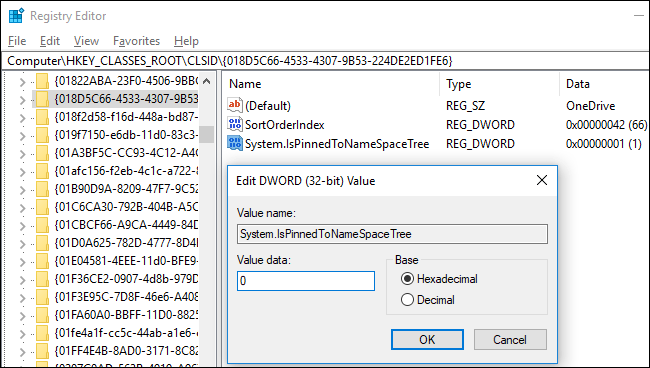Select the (Default) value name

point(268,106)
